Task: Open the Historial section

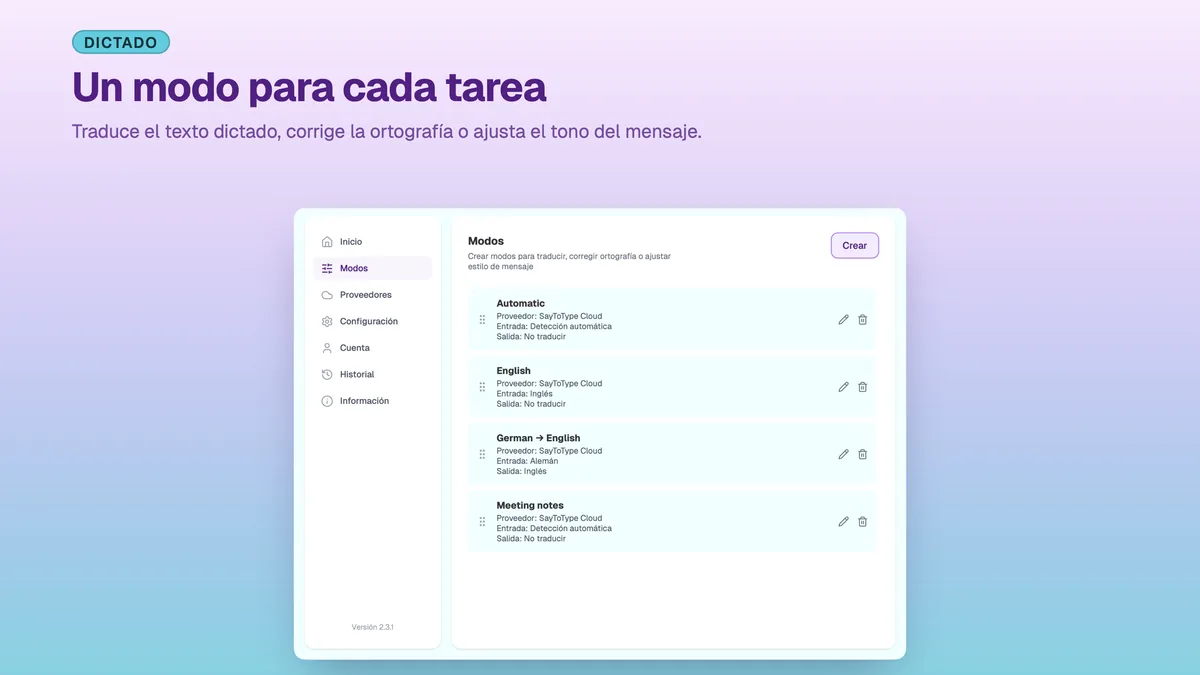Action: tap(372, 374)
